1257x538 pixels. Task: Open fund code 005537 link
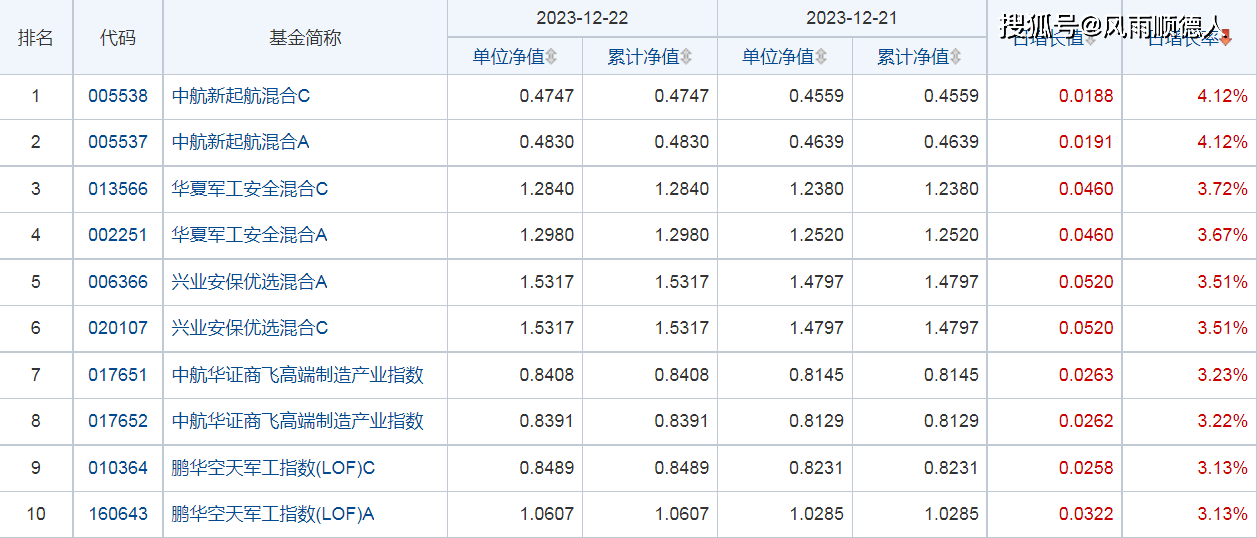tap(118, 142)
